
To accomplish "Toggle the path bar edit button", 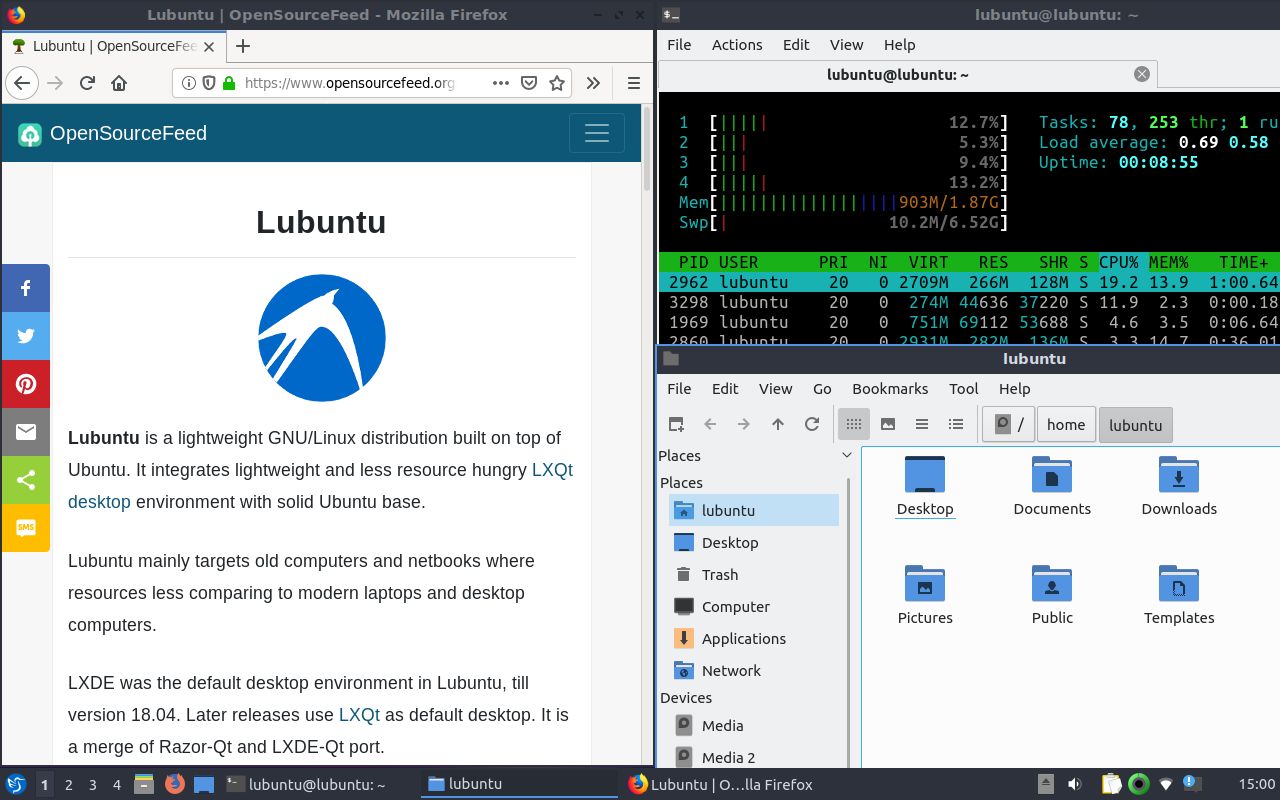I will coord(1000,424).
